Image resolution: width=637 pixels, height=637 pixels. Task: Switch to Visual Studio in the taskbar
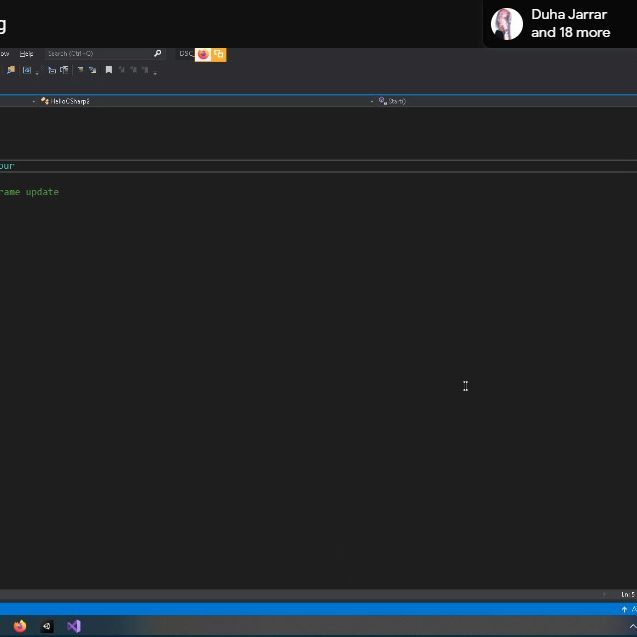click(x=73, y=626)
